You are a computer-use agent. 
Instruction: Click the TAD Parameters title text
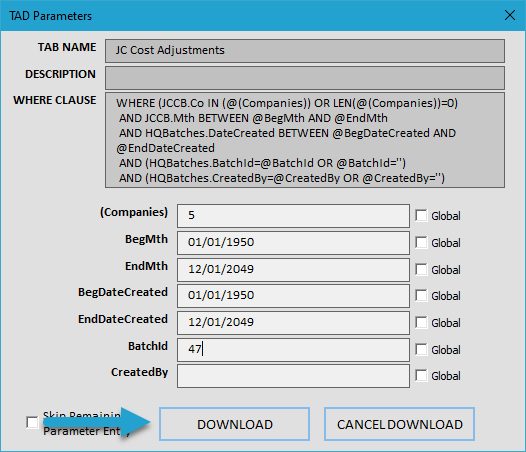50,16
